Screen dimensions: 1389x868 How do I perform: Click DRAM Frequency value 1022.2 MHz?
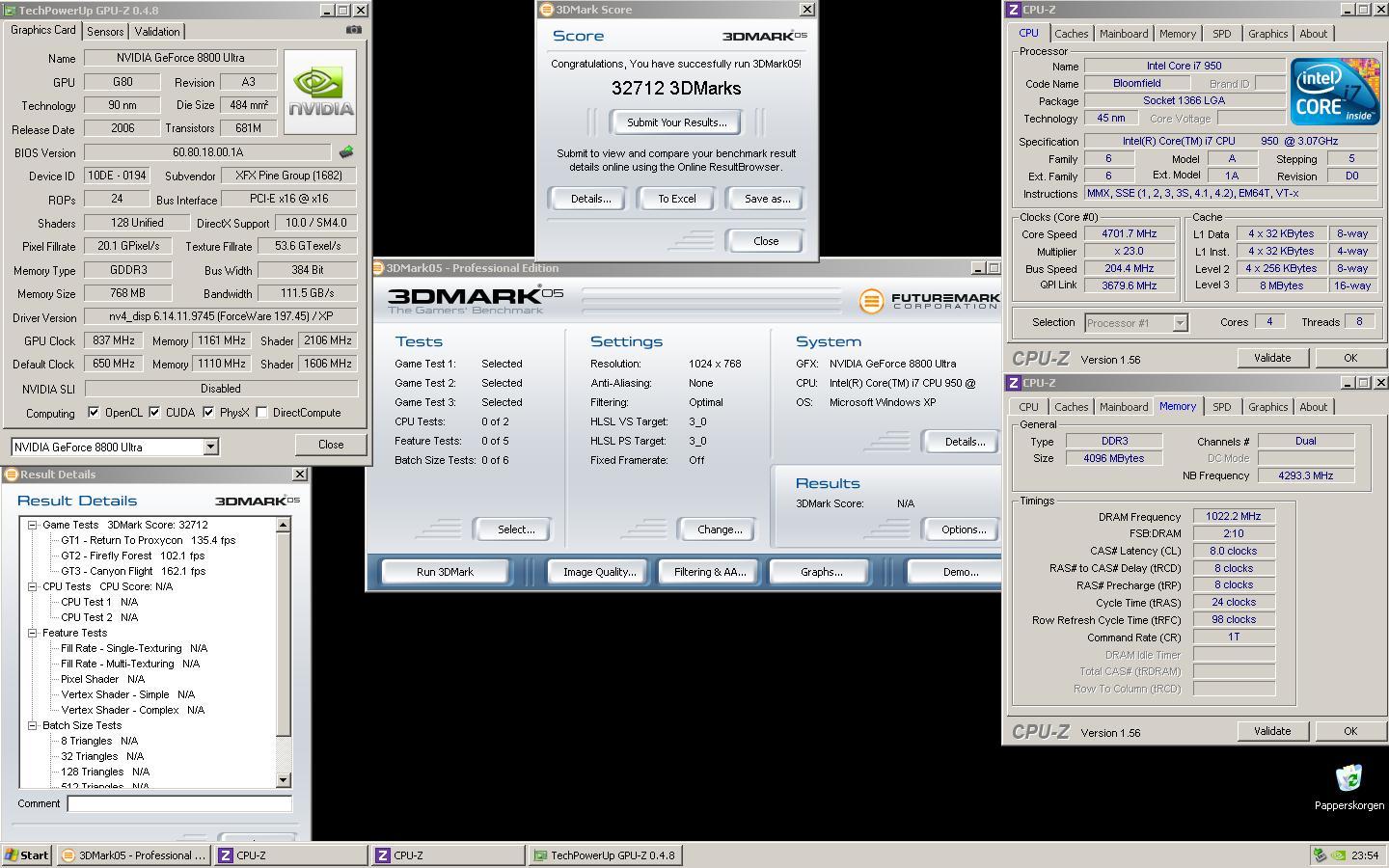[1234, 516]
